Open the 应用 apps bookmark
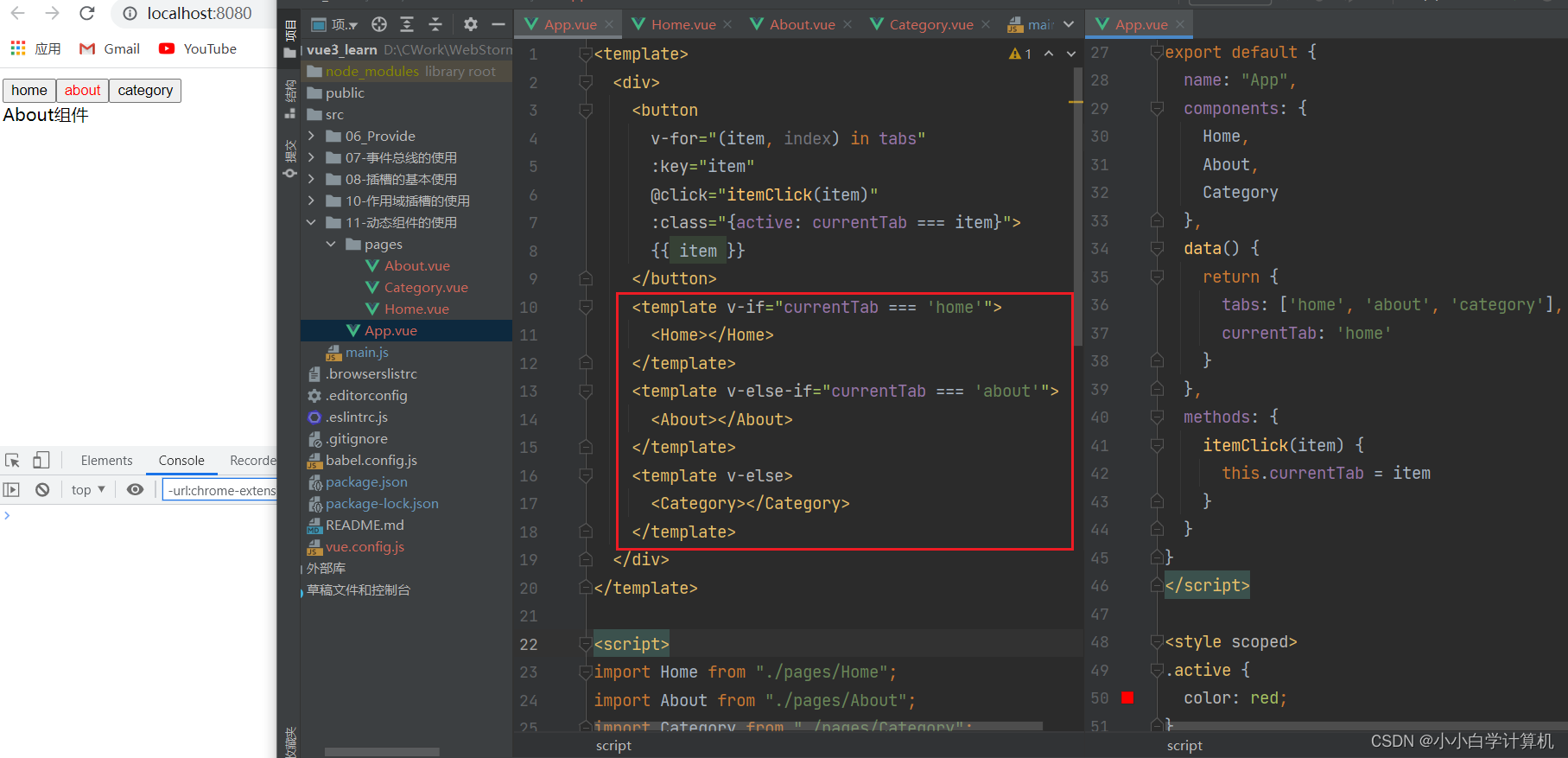 pos(35,48)
